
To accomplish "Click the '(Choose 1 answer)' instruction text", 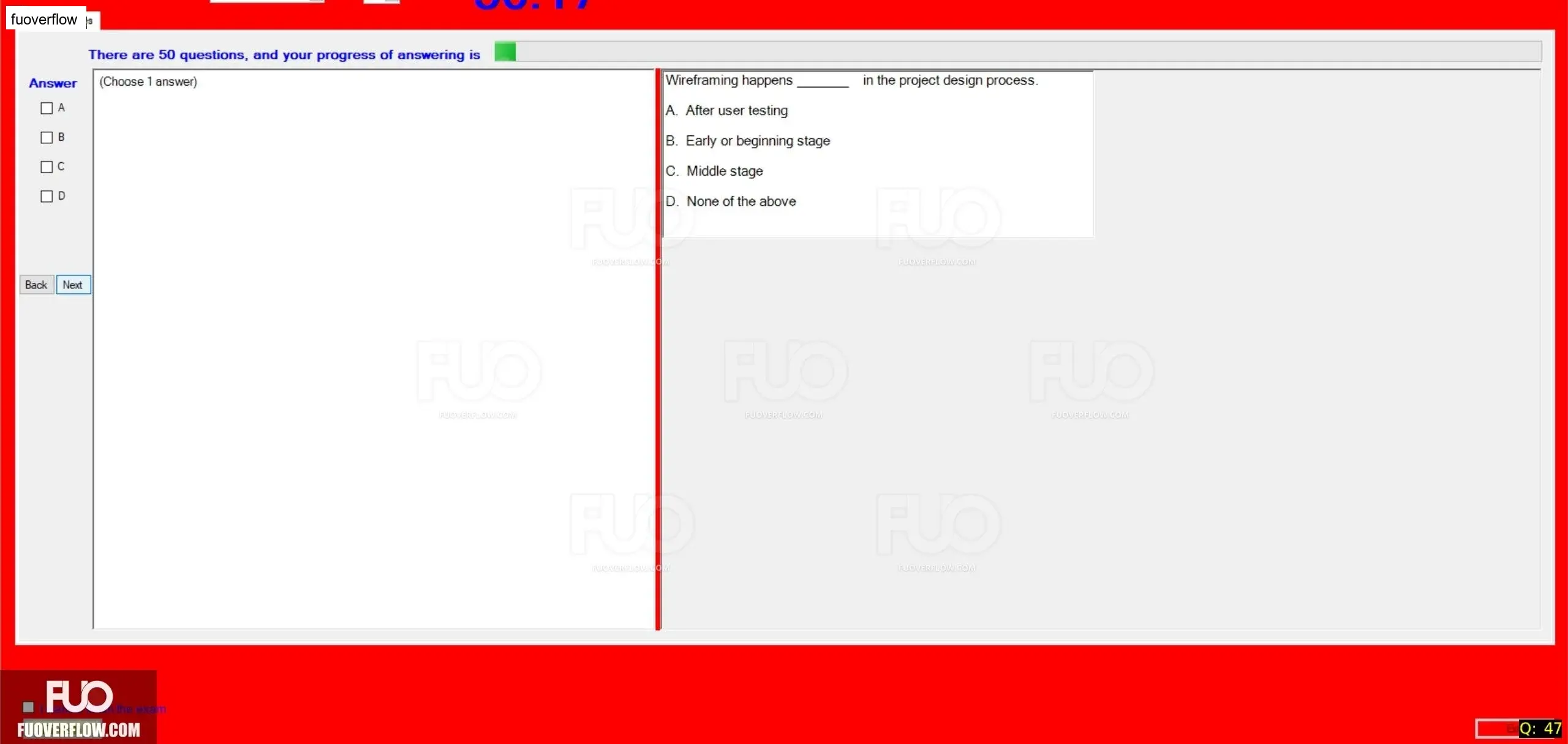I will coord(148,82).
